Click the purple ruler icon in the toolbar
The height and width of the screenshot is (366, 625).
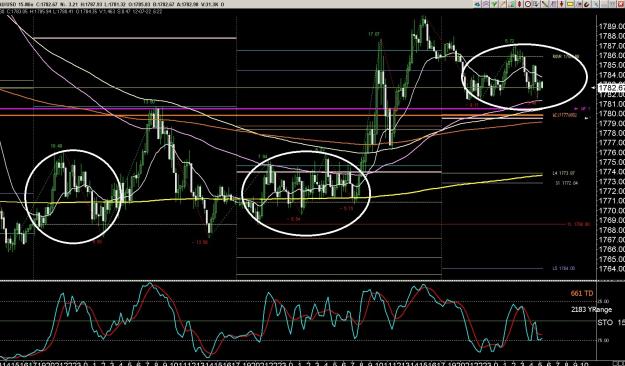point(553,4)
